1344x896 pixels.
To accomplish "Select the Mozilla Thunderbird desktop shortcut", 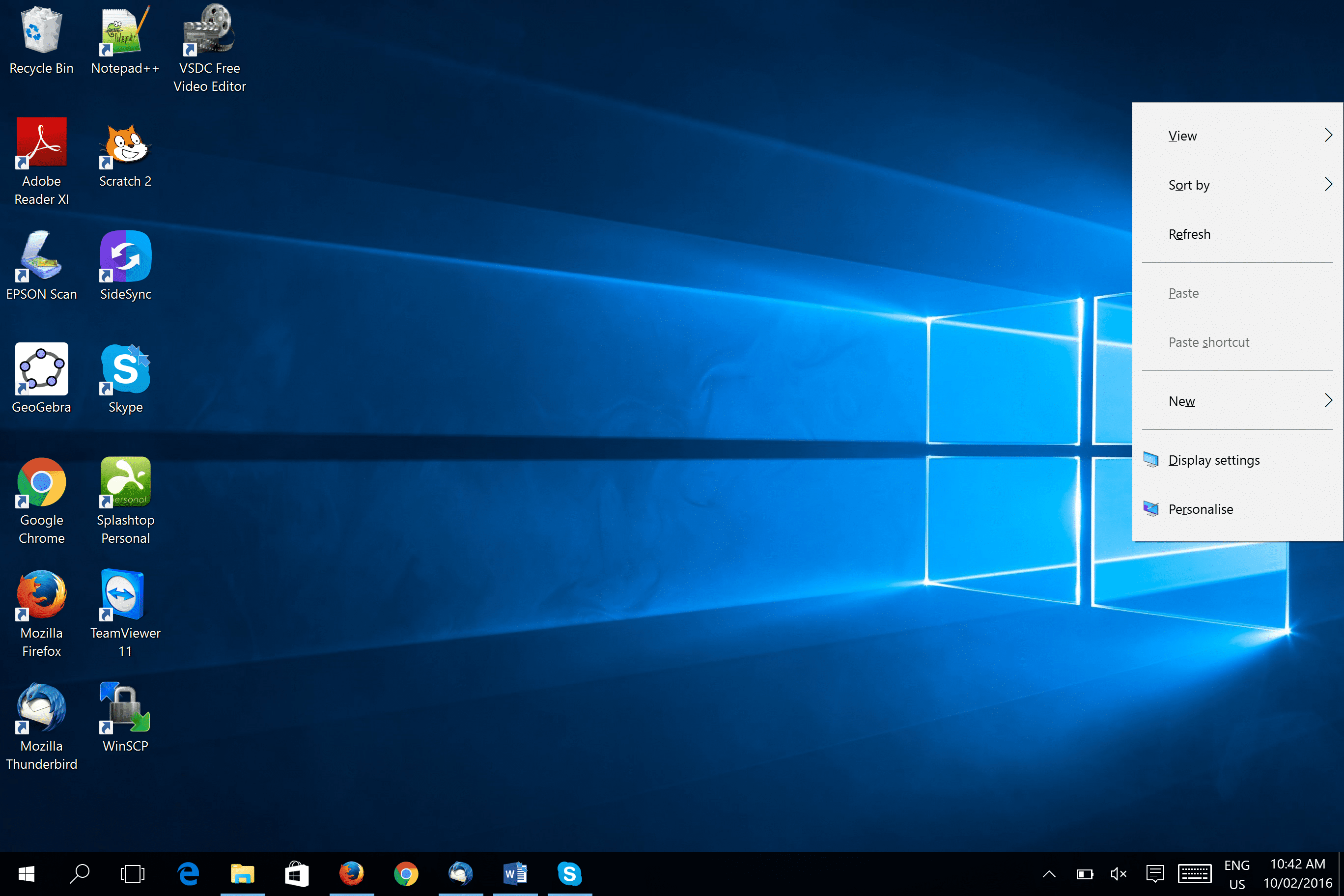I will tap(41, 727).
